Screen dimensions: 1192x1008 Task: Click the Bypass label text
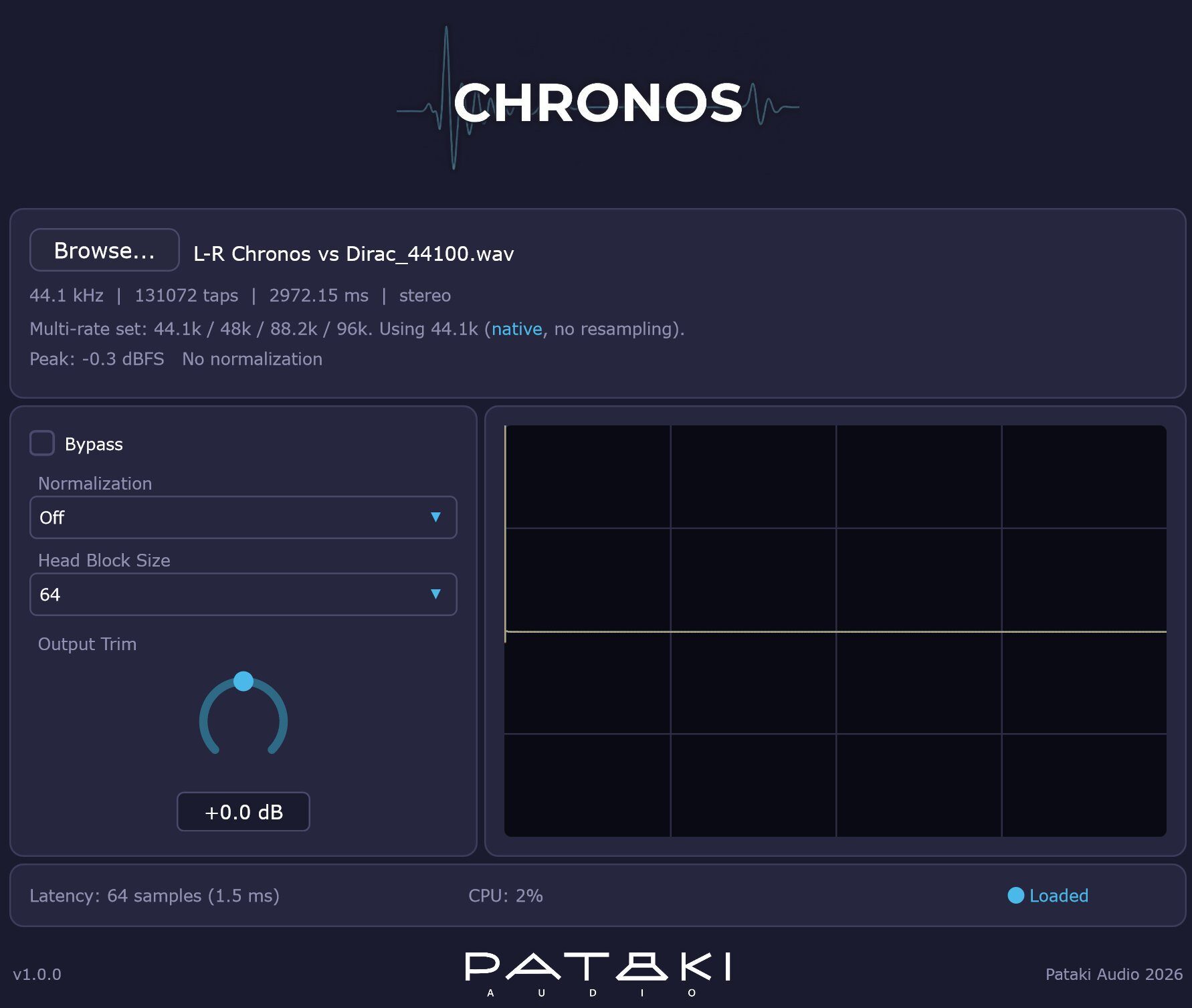94,445
